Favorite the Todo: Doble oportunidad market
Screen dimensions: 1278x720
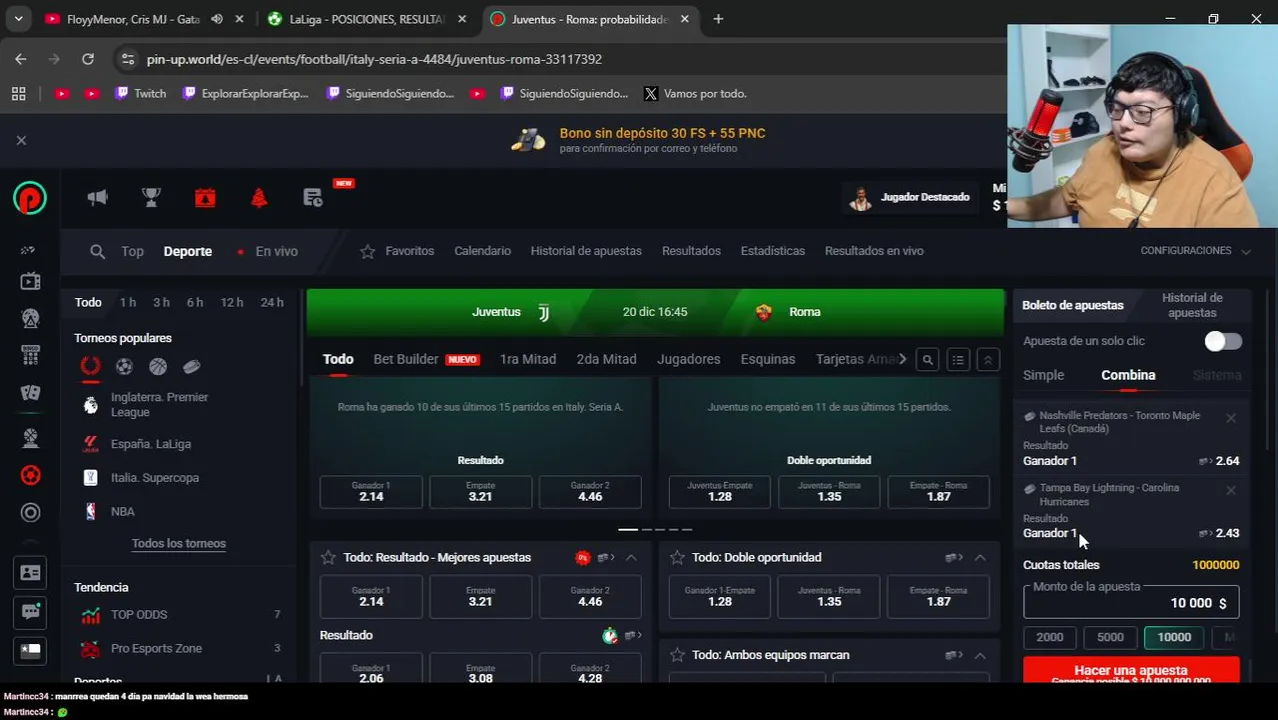coord(677,557)
